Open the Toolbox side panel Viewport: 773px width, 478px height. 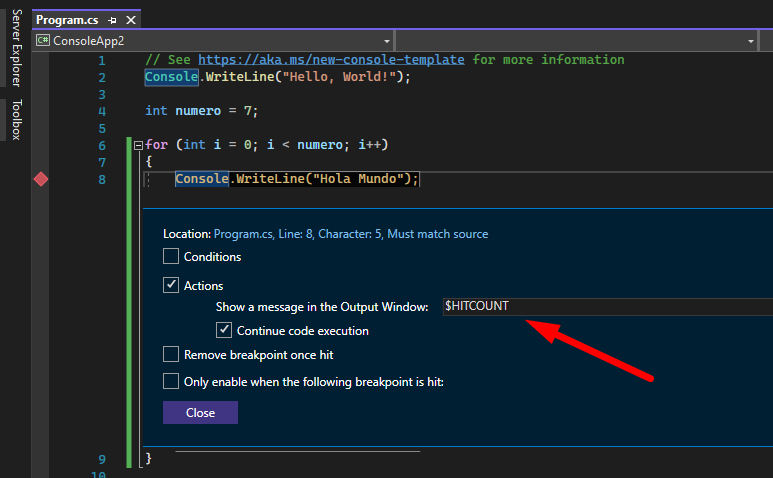click(16, 119)
